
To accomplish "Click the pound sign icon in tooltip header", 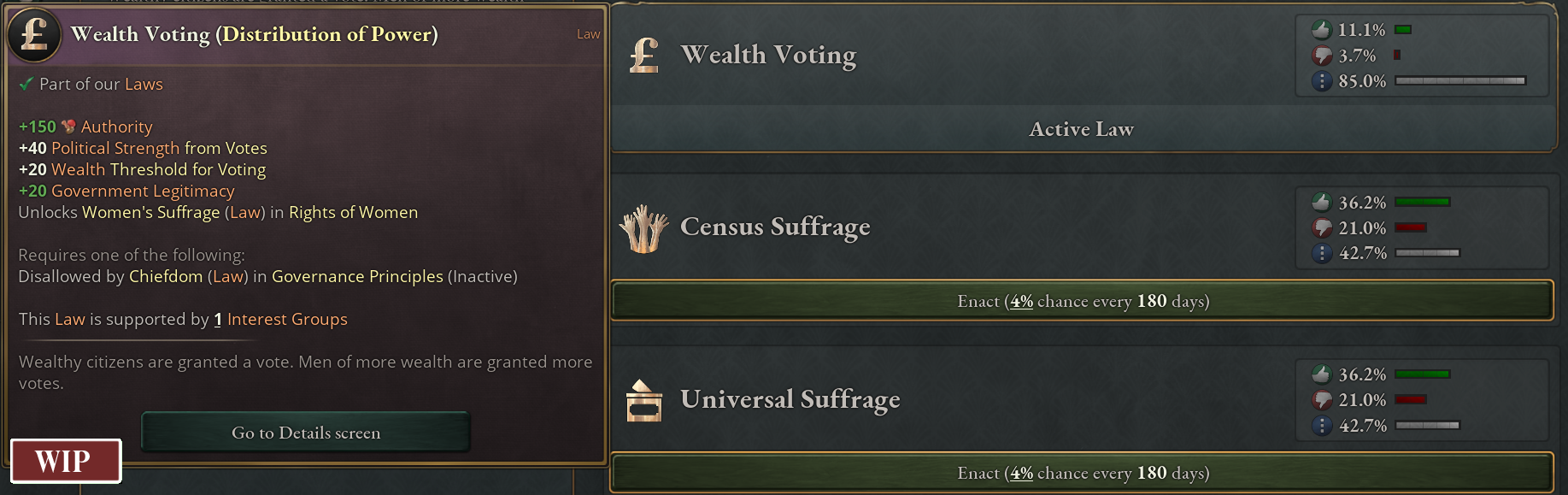I will click(34, 34).
